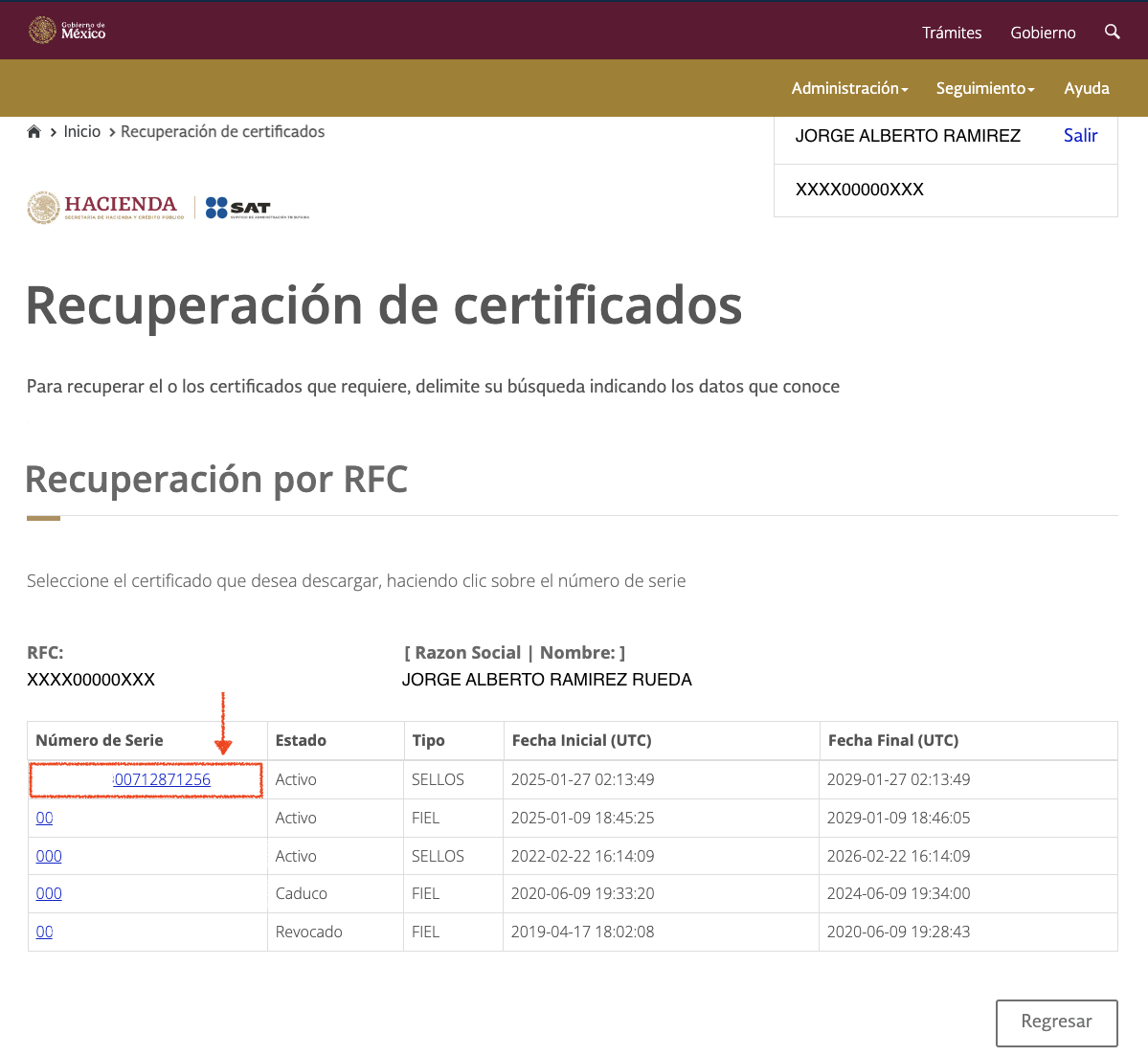Open the Trámites menu item
1148x1056 pixels.
pos(952,33)
